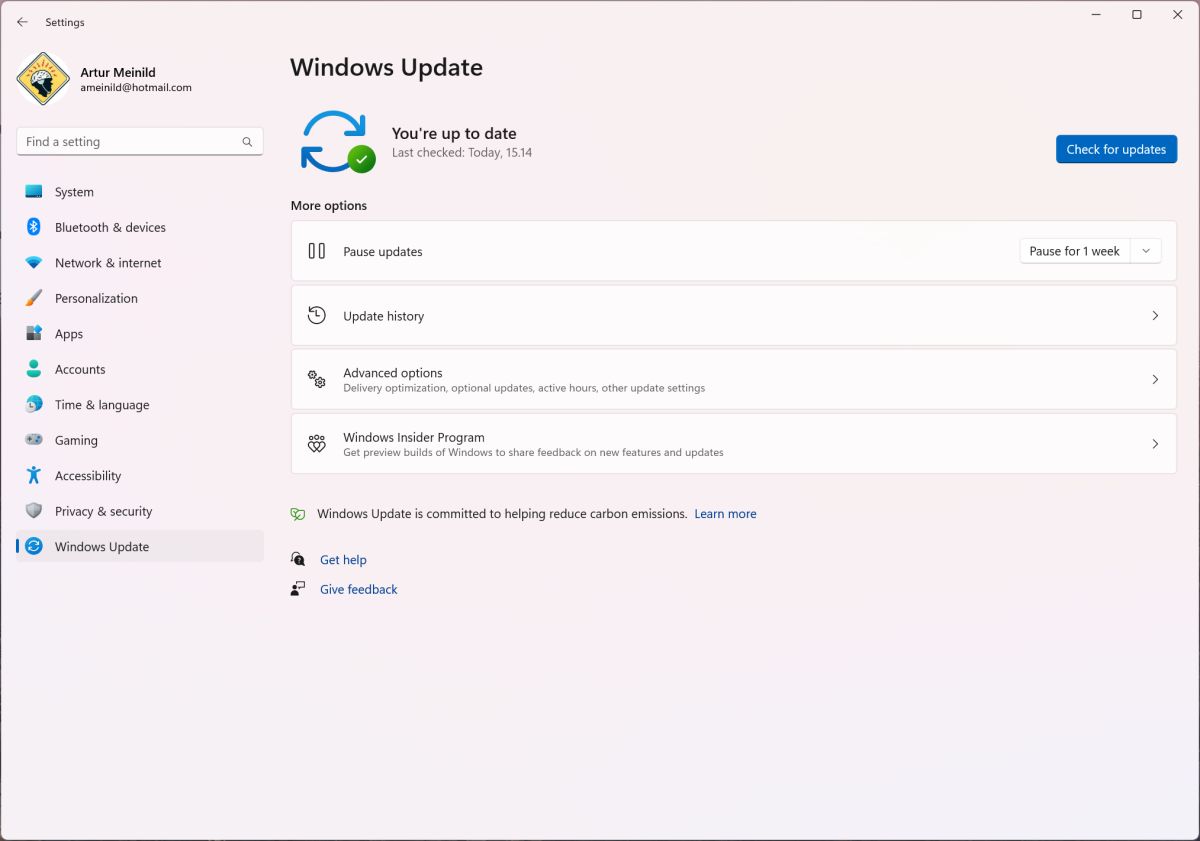Expand Advanced options with its chevron
1200x841 pixels.
coord(1155,379)
